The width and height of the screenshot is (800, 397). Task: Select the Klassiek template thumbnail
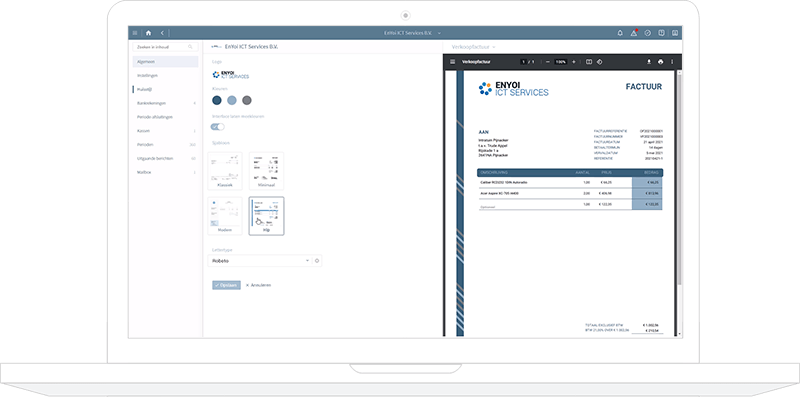(x=225, y=170)
